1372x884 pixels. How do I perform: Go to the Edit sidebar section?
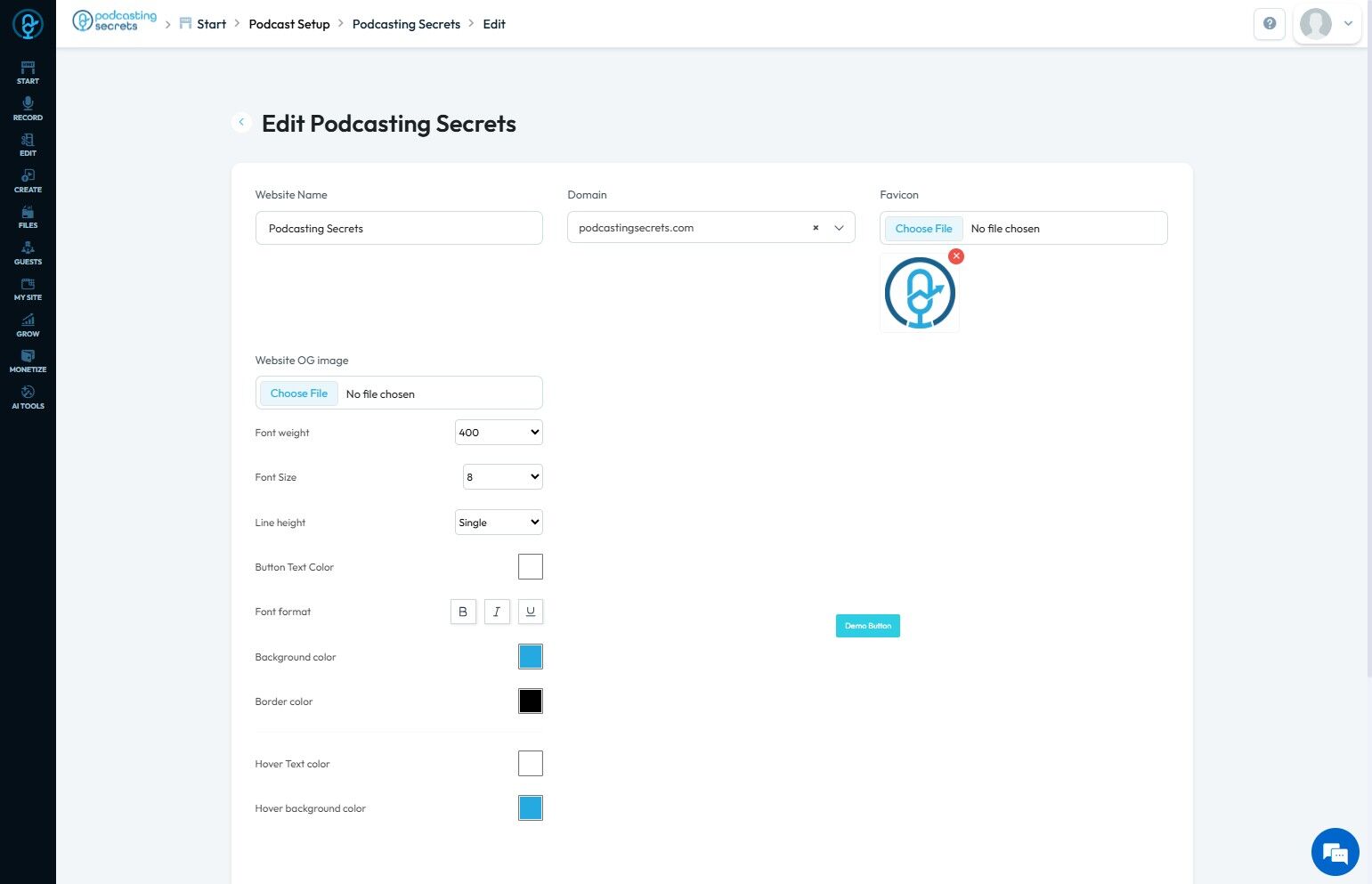tap(28, 145)
